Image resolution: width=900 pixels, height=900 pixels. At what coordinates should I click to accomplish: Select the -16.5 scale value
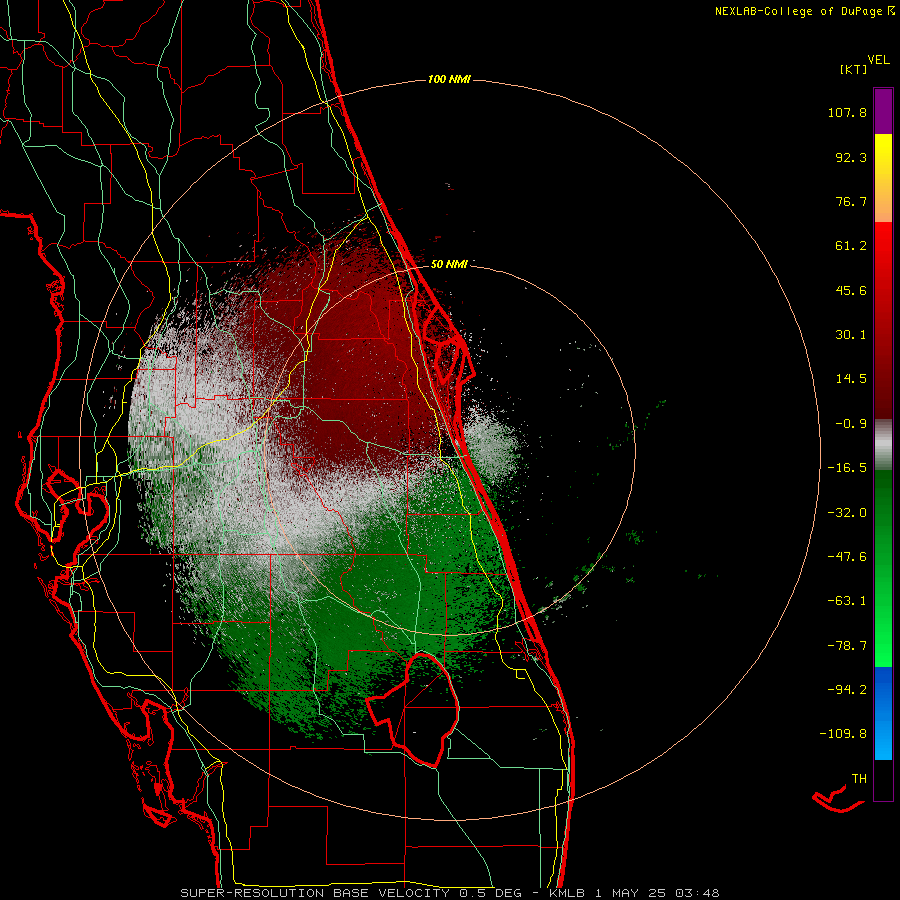(847, 468)
